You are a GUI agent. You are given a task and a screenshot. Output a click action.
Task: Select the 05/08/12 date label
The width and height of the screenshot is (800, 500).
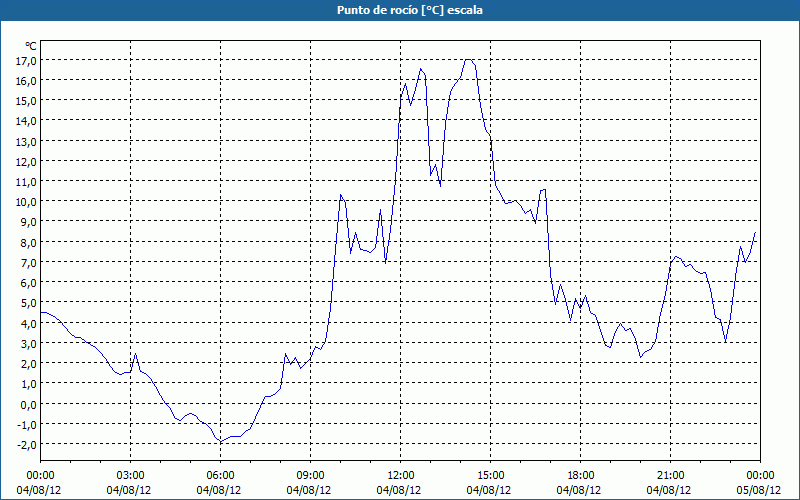[x=759, y=490]
